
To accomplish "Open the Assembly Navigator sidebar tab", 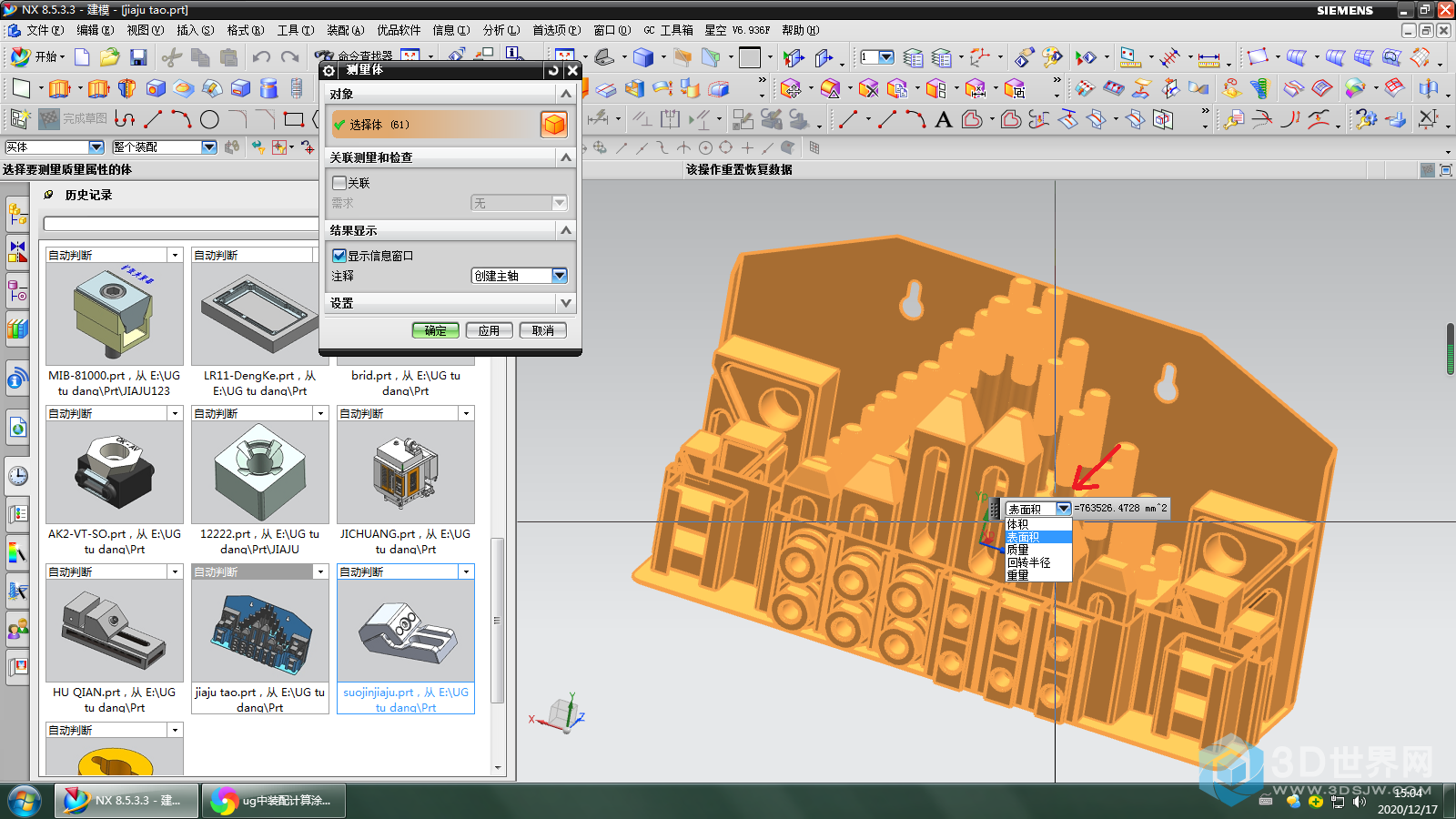I will (17, 215).
